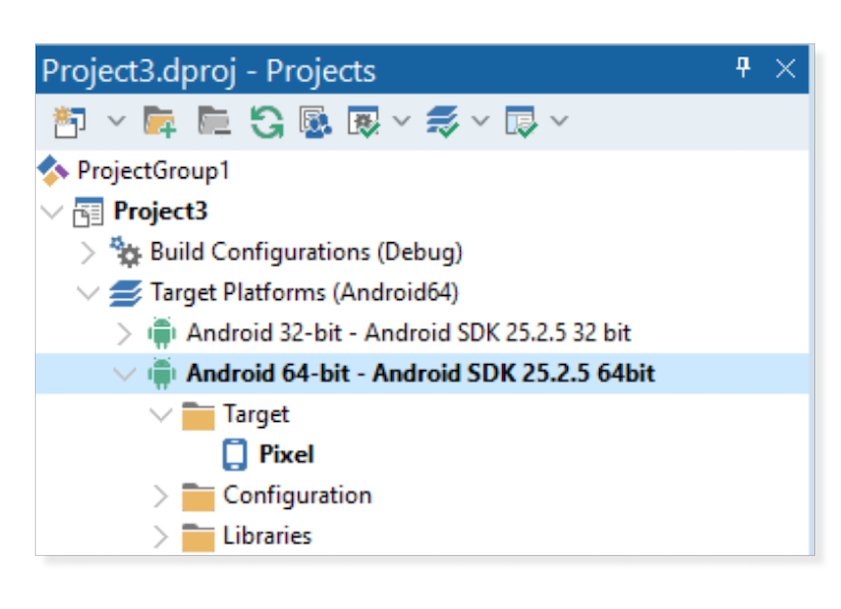Open dropdown next to the views toolbar icon

click(559, 121)
